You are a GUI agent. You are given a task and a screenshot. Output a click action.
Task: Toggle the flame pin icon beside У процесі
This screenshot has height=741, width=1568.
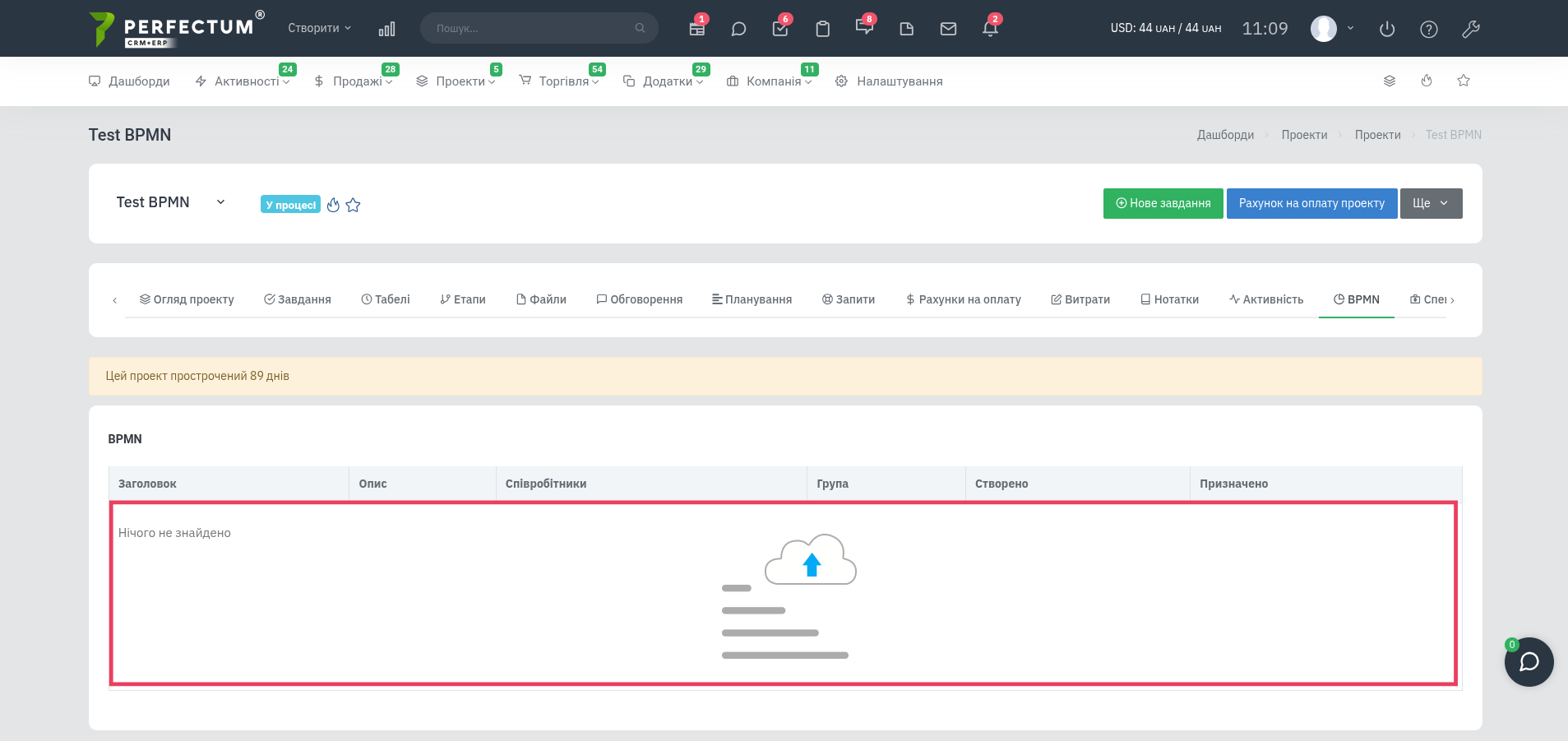click(333, 205)
